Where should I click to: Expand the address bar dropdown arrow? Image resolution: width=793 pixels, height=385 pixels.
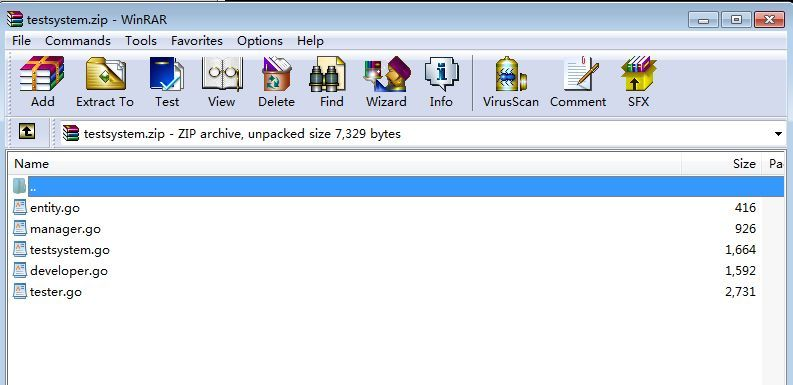[778, 134]
